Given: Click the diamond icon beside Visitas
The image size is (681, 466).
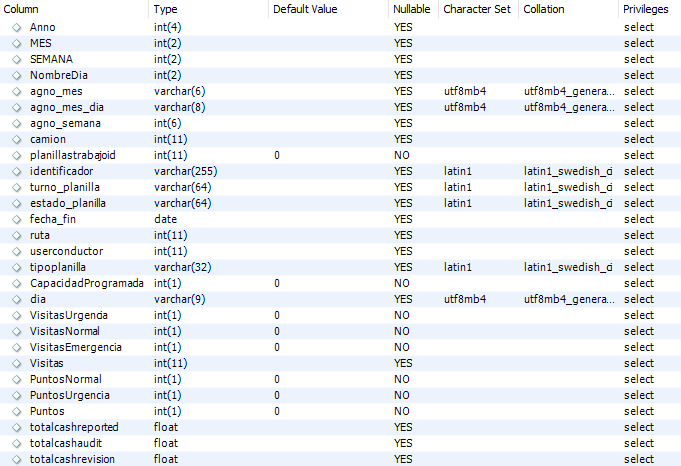Looking at the screenshot, I should 17,364.
